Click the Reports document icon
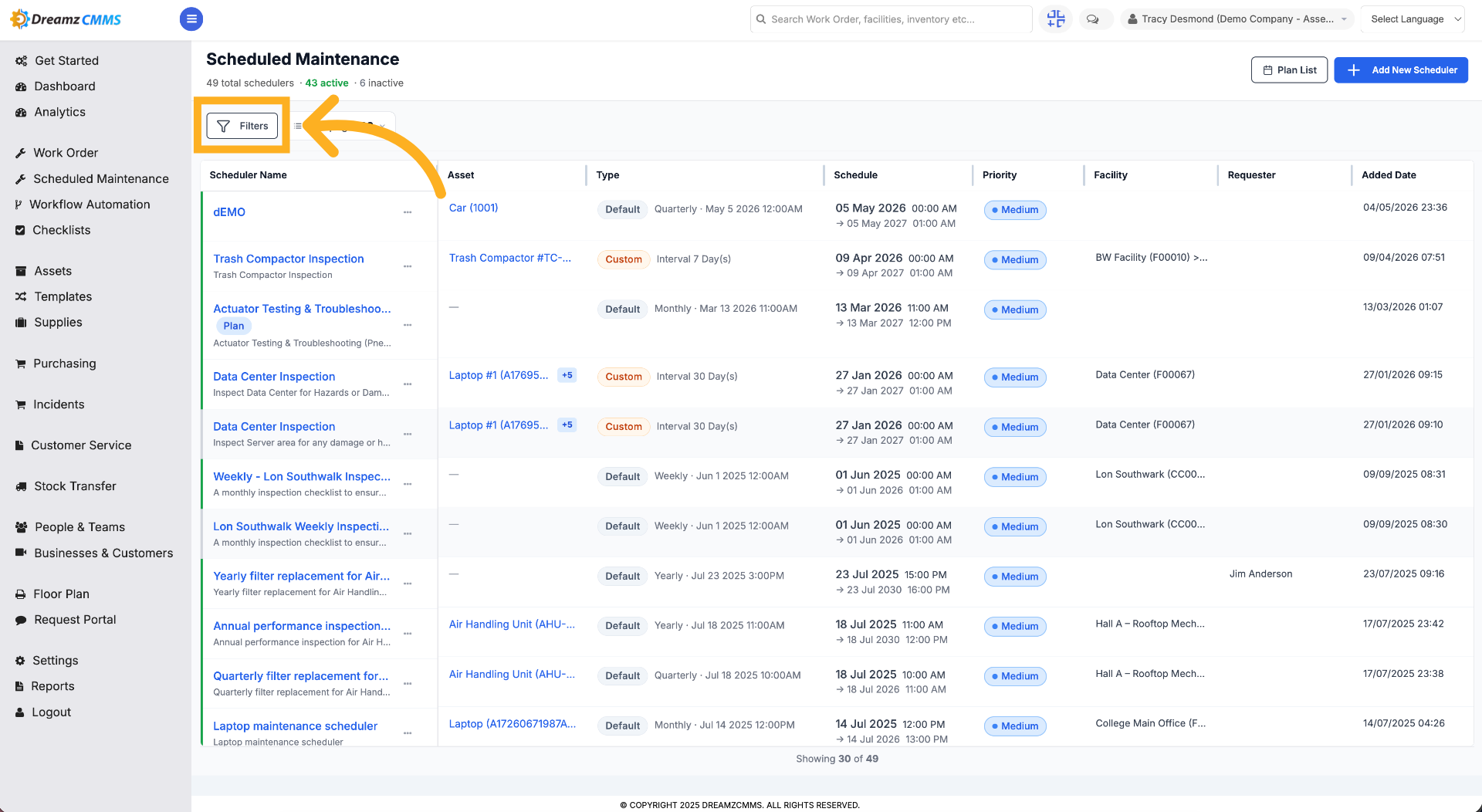The width and height of the screenshot is (1482, 812). (x=19, y=686)
